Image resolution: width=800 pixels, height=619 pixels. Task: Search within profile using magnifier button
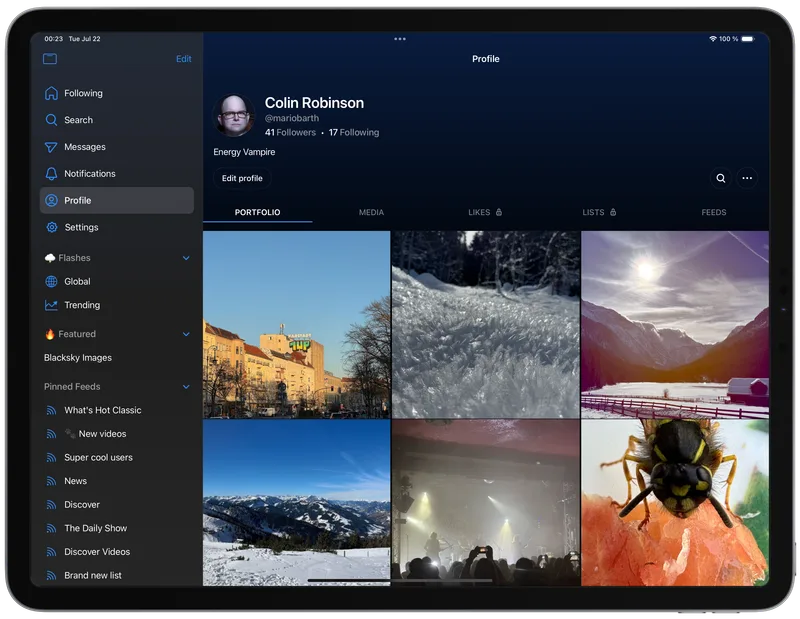[x=720, y=178]
